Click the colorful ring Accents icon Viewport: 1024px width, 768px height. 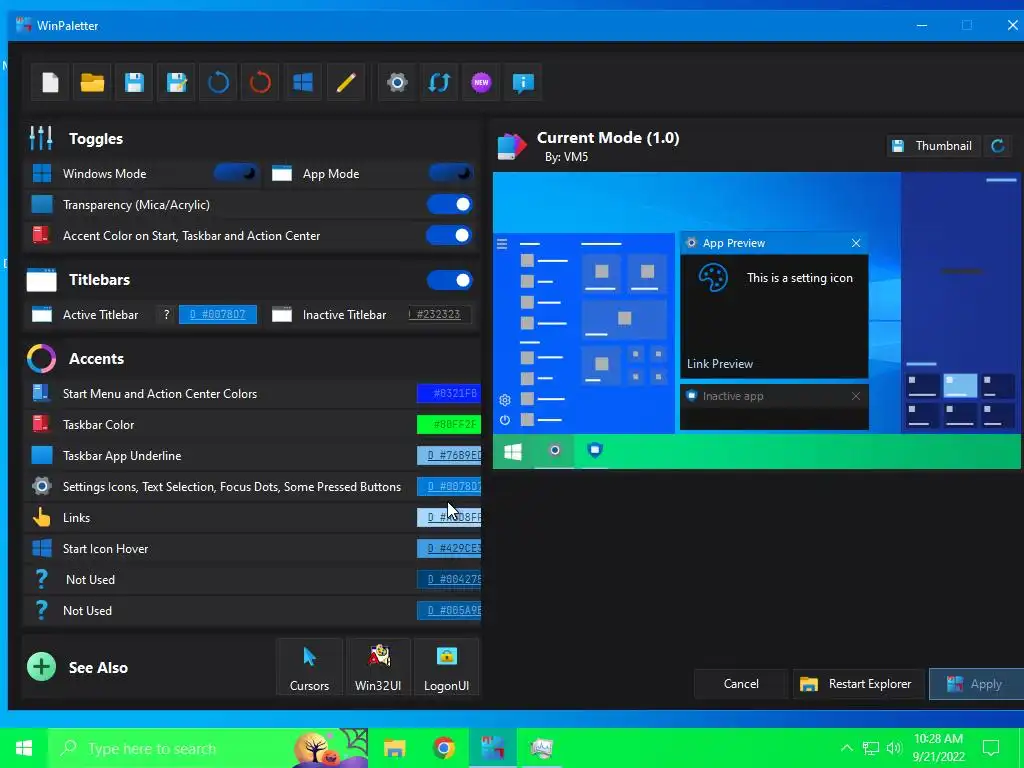(41, 358)
